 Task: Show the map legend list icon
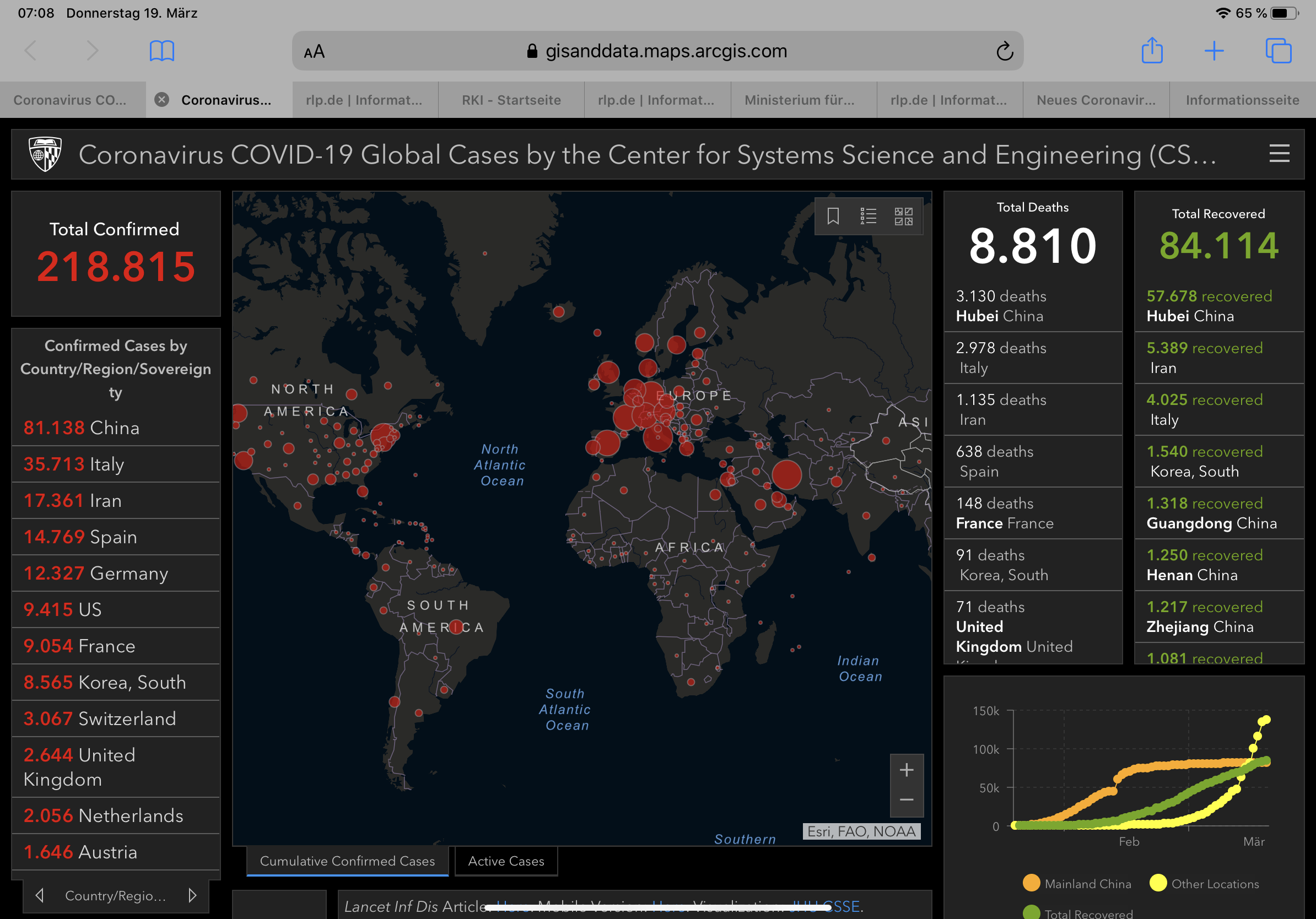tap(868, 216)
